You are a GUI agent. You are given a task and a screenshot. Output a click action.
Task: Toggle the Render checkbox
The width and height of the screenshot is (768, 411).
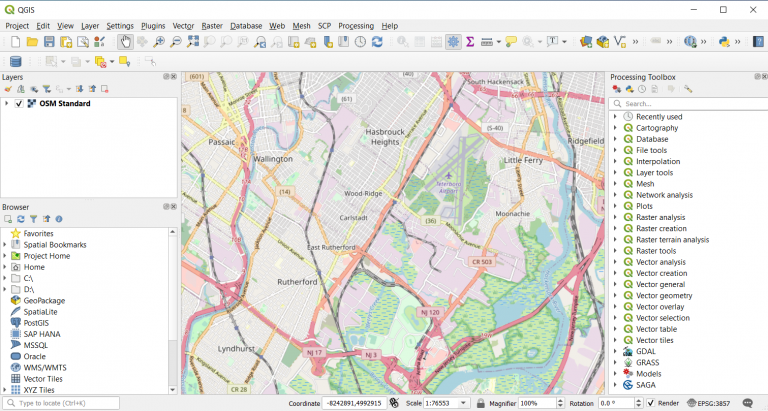650,403
